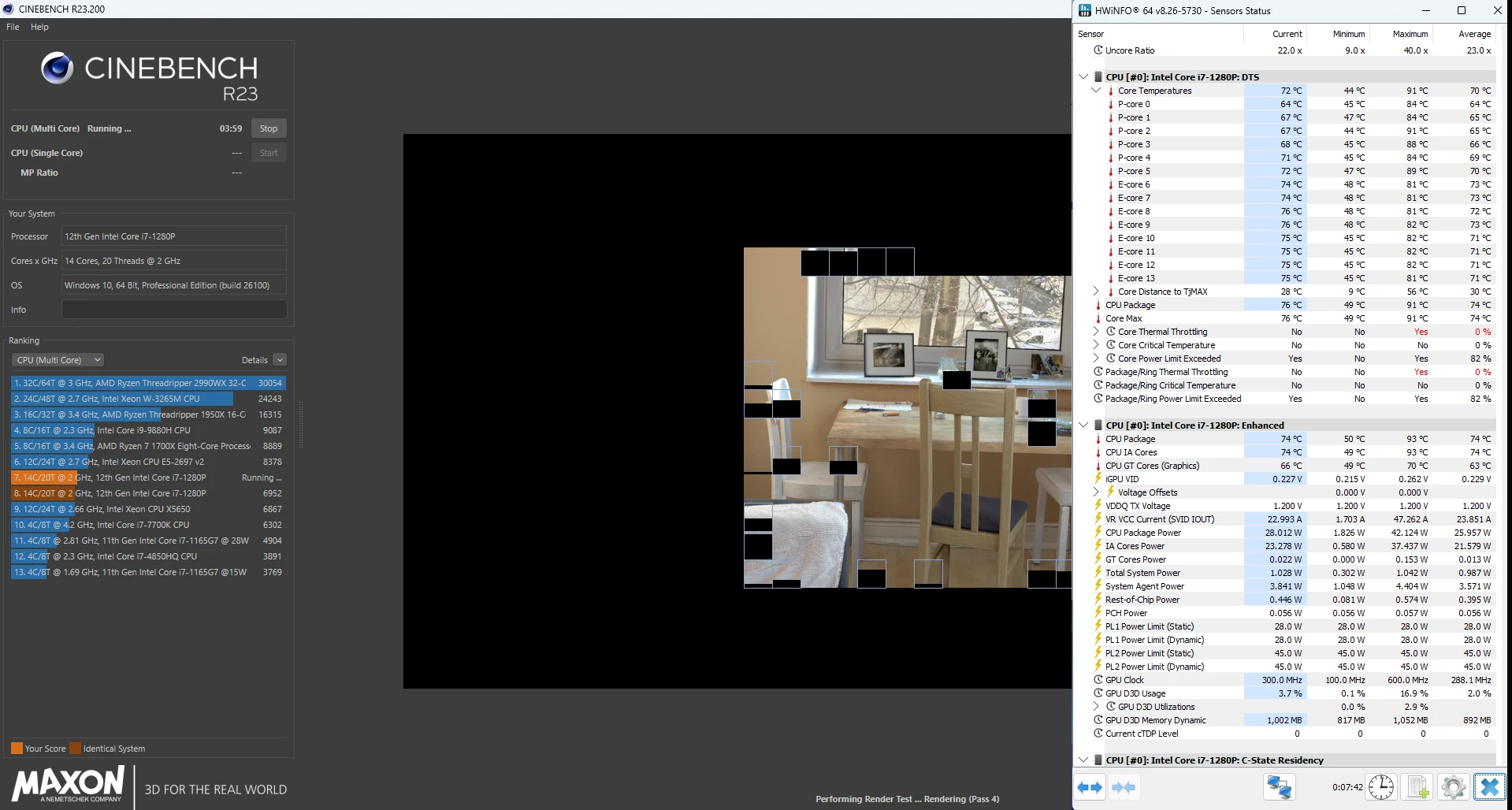Click the thermometer icon beside CPU IA Cores
Viewport: 1512px width, 810px height.
pos(1098,452)
